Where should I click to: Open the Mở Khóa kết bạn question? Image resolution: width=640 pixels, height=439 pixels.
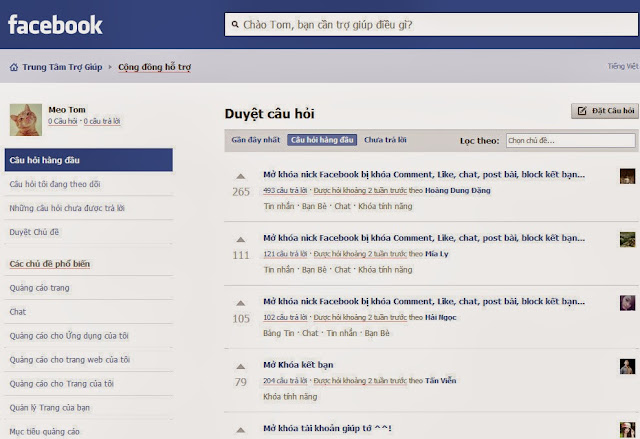point(298,365)
